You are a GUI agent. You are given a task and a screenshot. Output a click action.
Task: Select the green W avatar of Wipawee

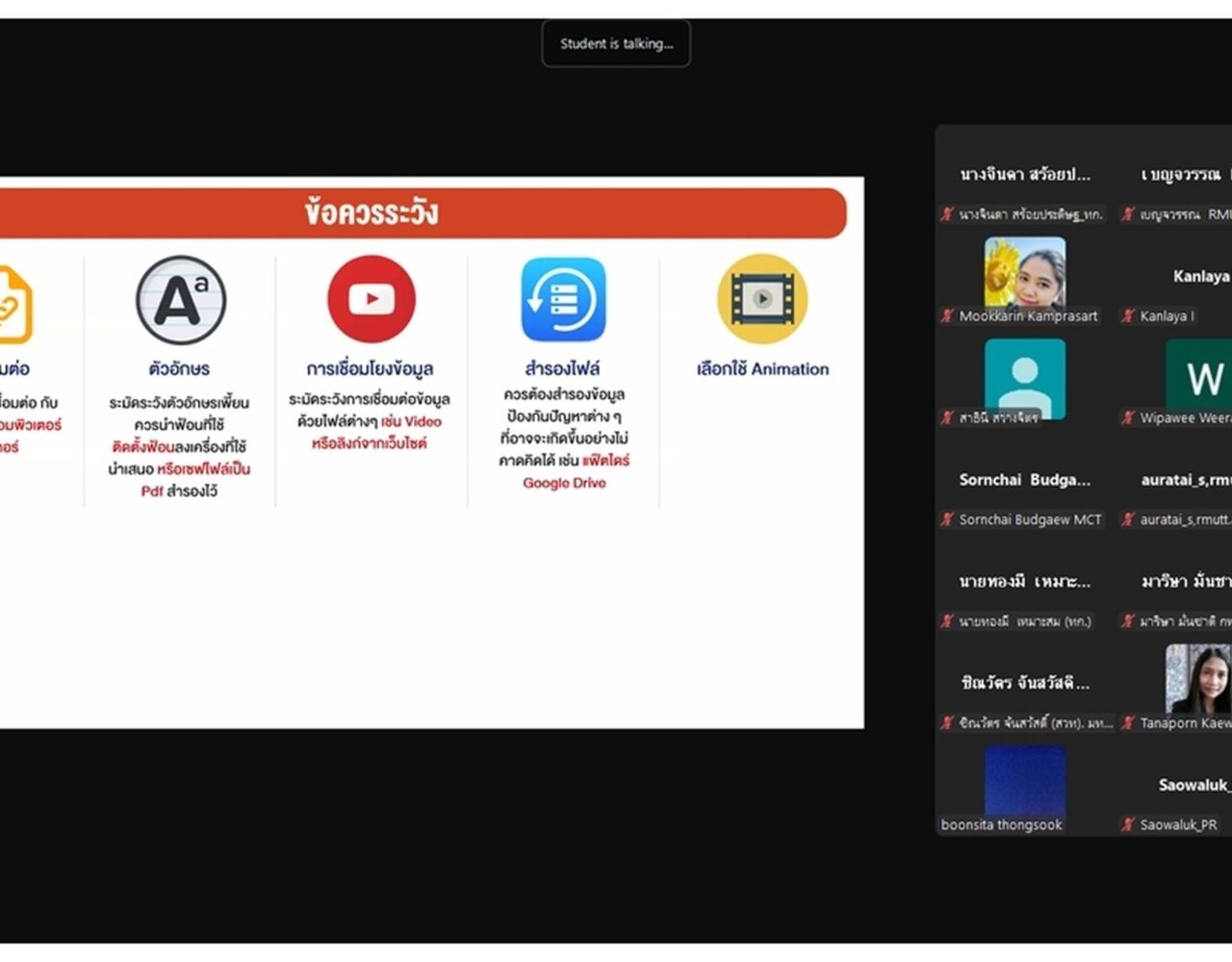click(1198, 375)
